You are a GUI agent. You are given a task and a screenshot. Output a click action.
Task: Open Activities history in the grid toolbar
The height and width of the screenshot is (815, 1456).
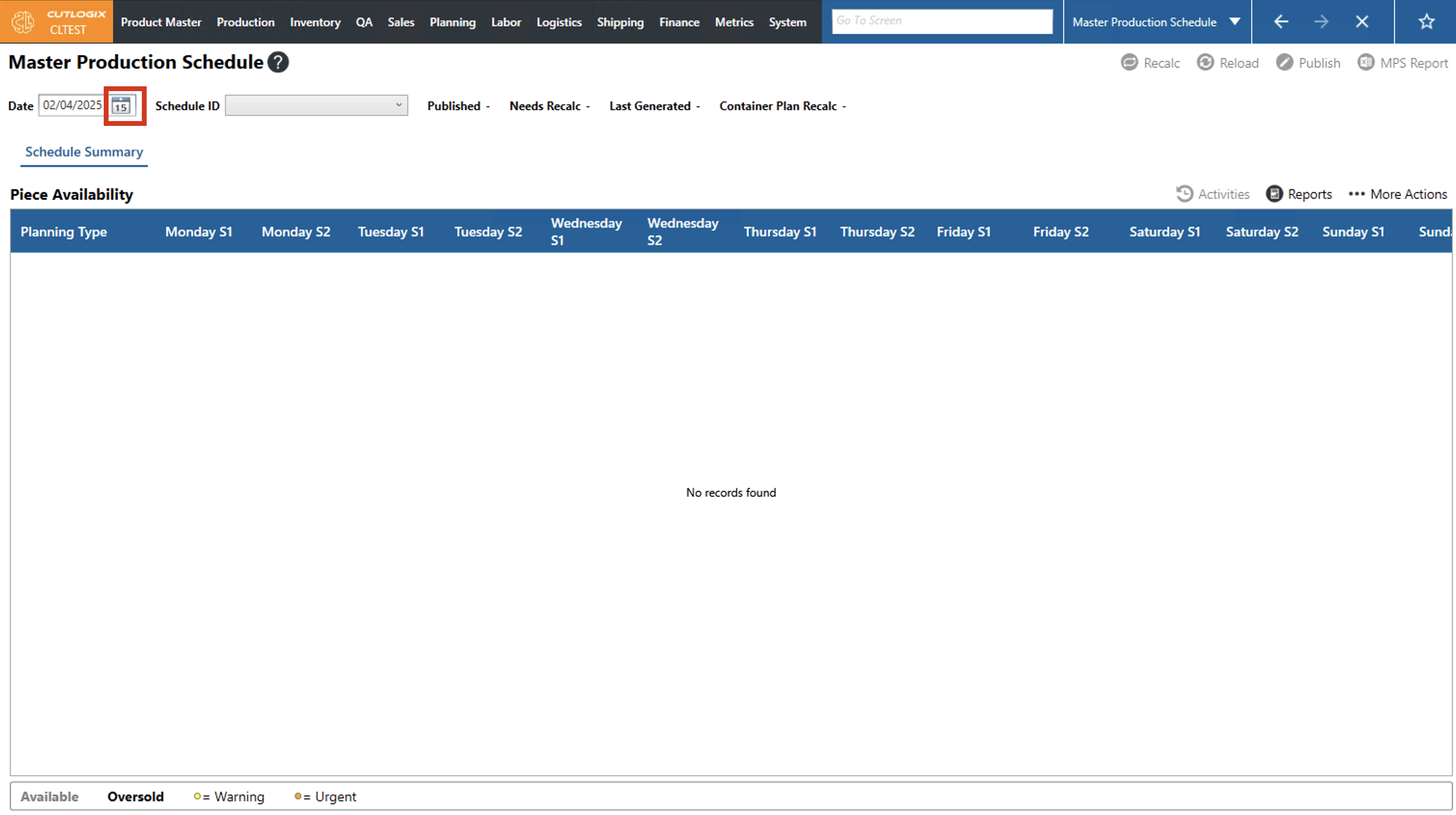1213,194
